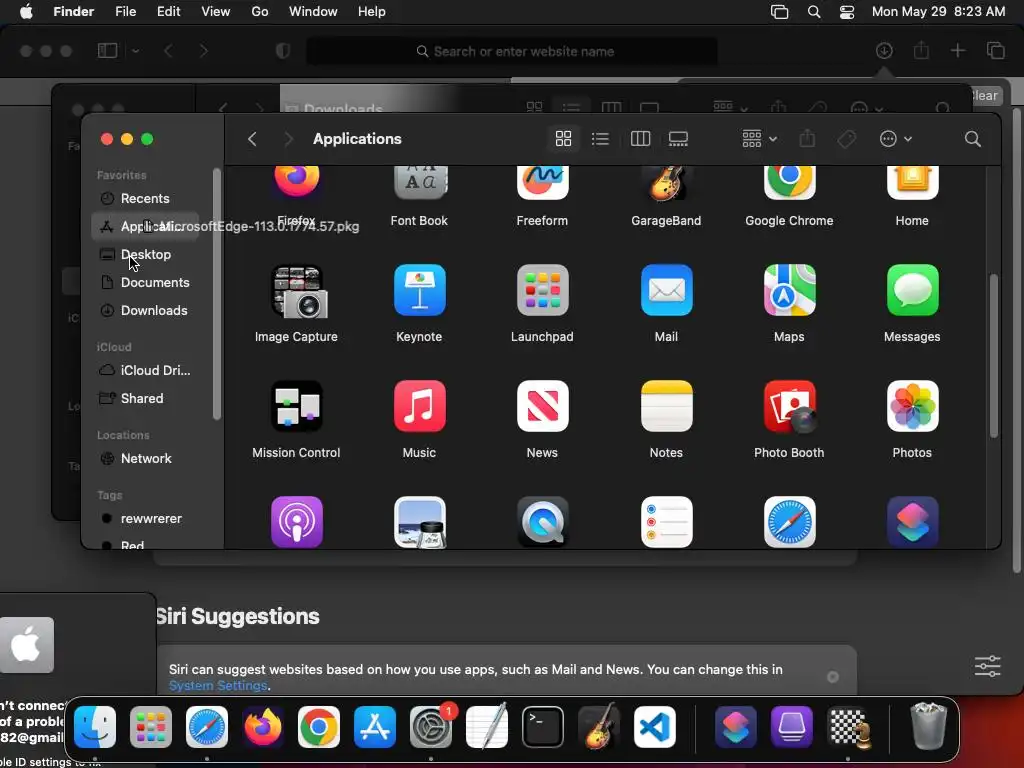
Task: Open Shared folder in sidebar
Action: pyautogui.click(x=145, y=398)
